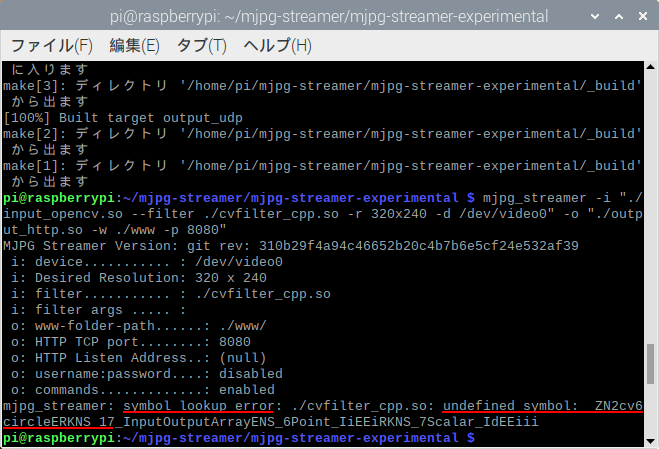
Task: Minimize the terminal window
Action: tap(595, 16)
